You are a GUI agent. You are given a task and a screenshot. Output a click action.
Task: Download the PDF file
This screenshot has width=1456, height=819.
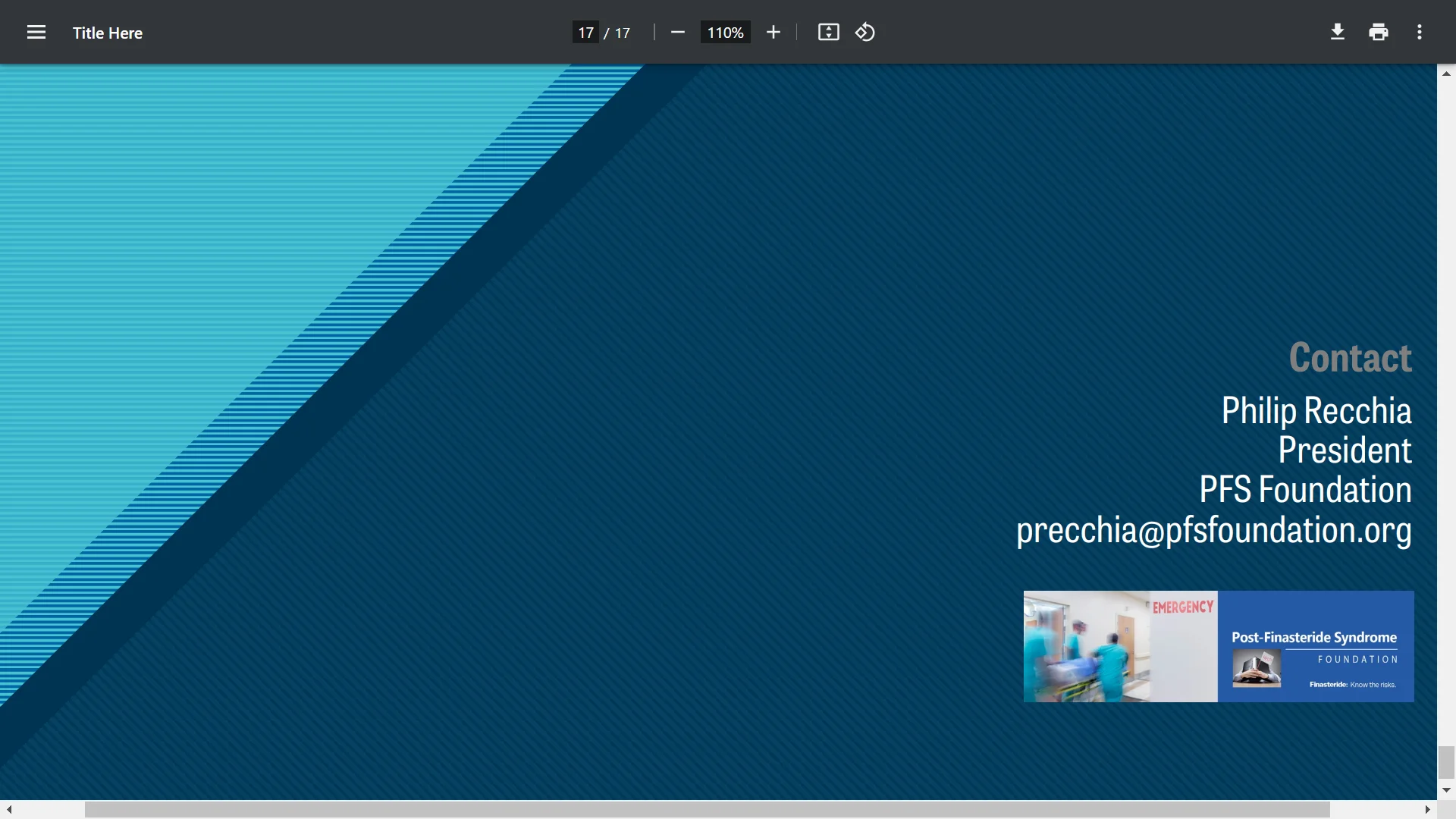(x=1338, y=33)
